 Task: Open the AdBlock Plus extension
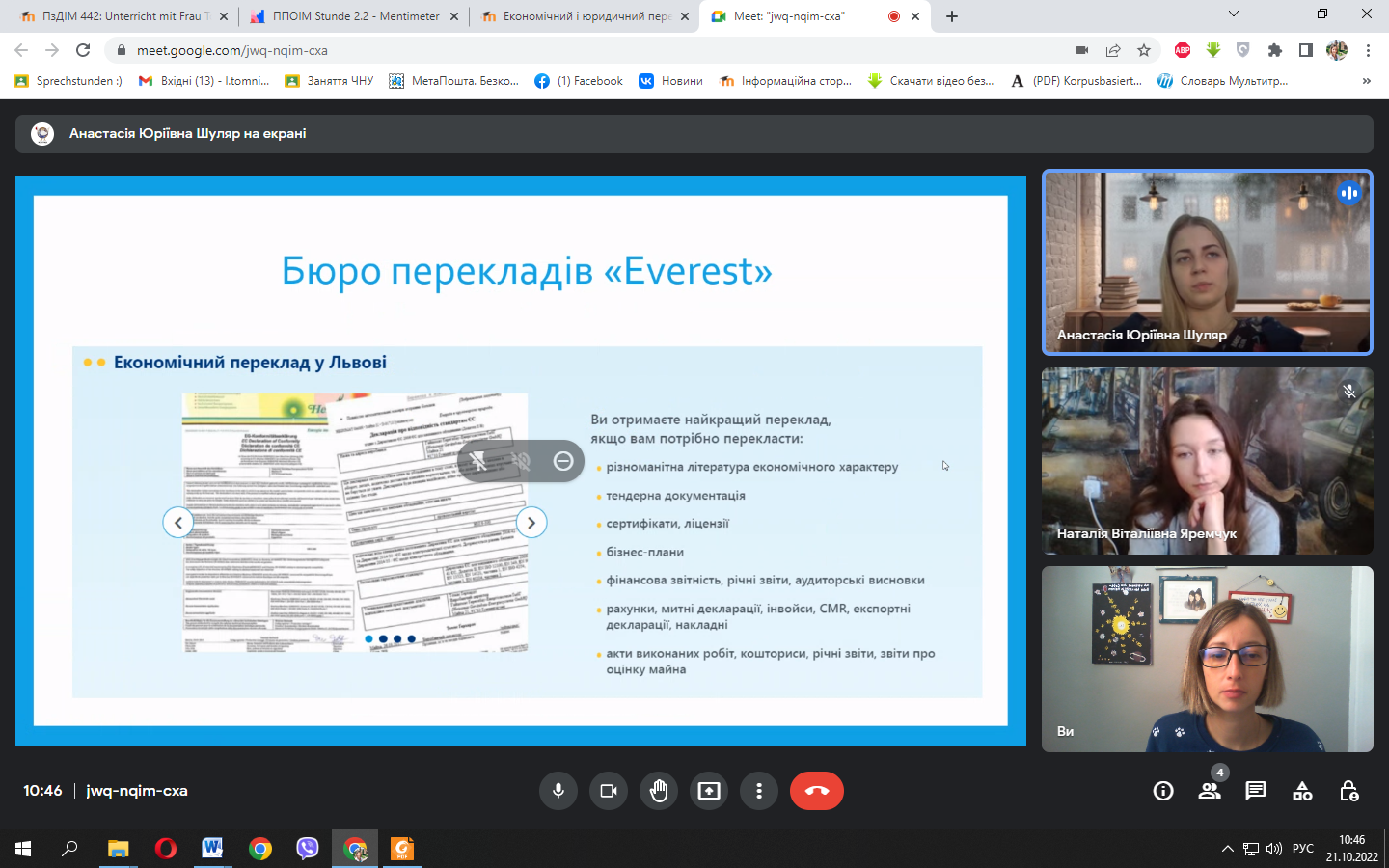click(x=1183, y=50)
